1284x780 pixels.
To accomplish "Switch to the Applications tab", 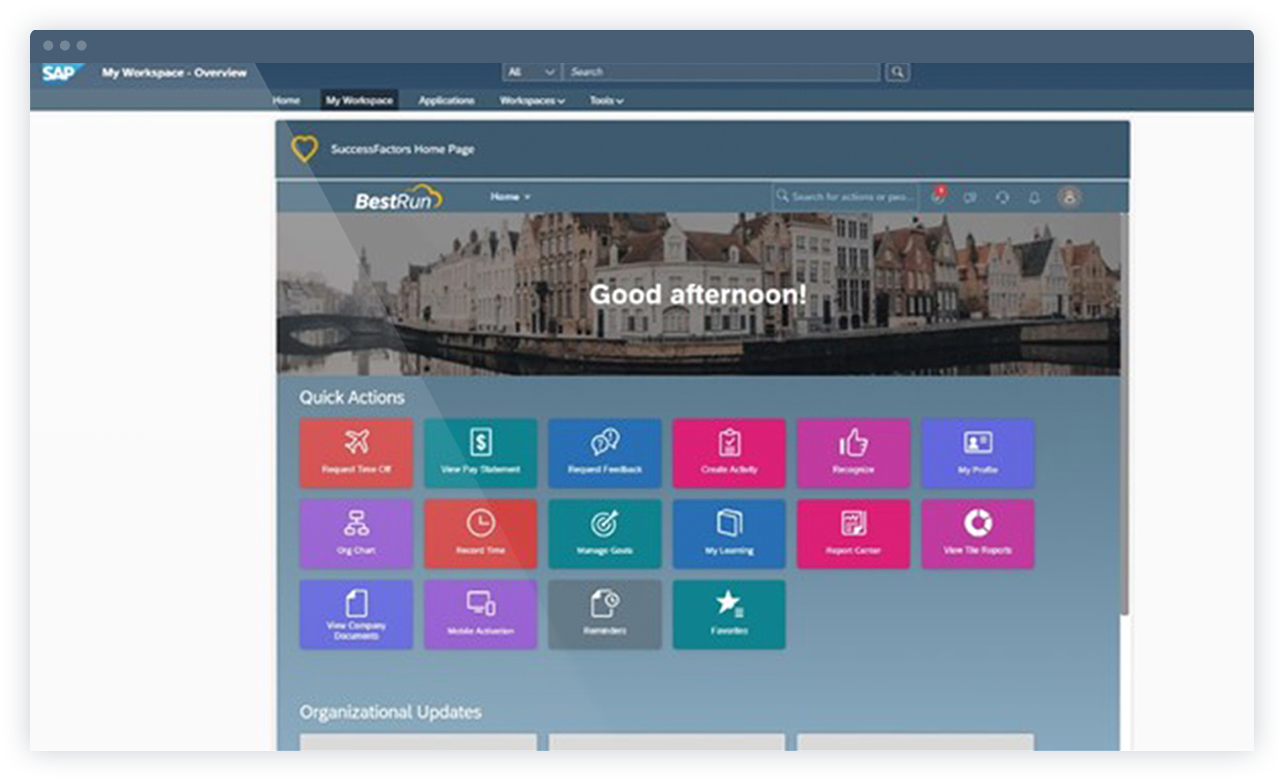I will point(446,100).
